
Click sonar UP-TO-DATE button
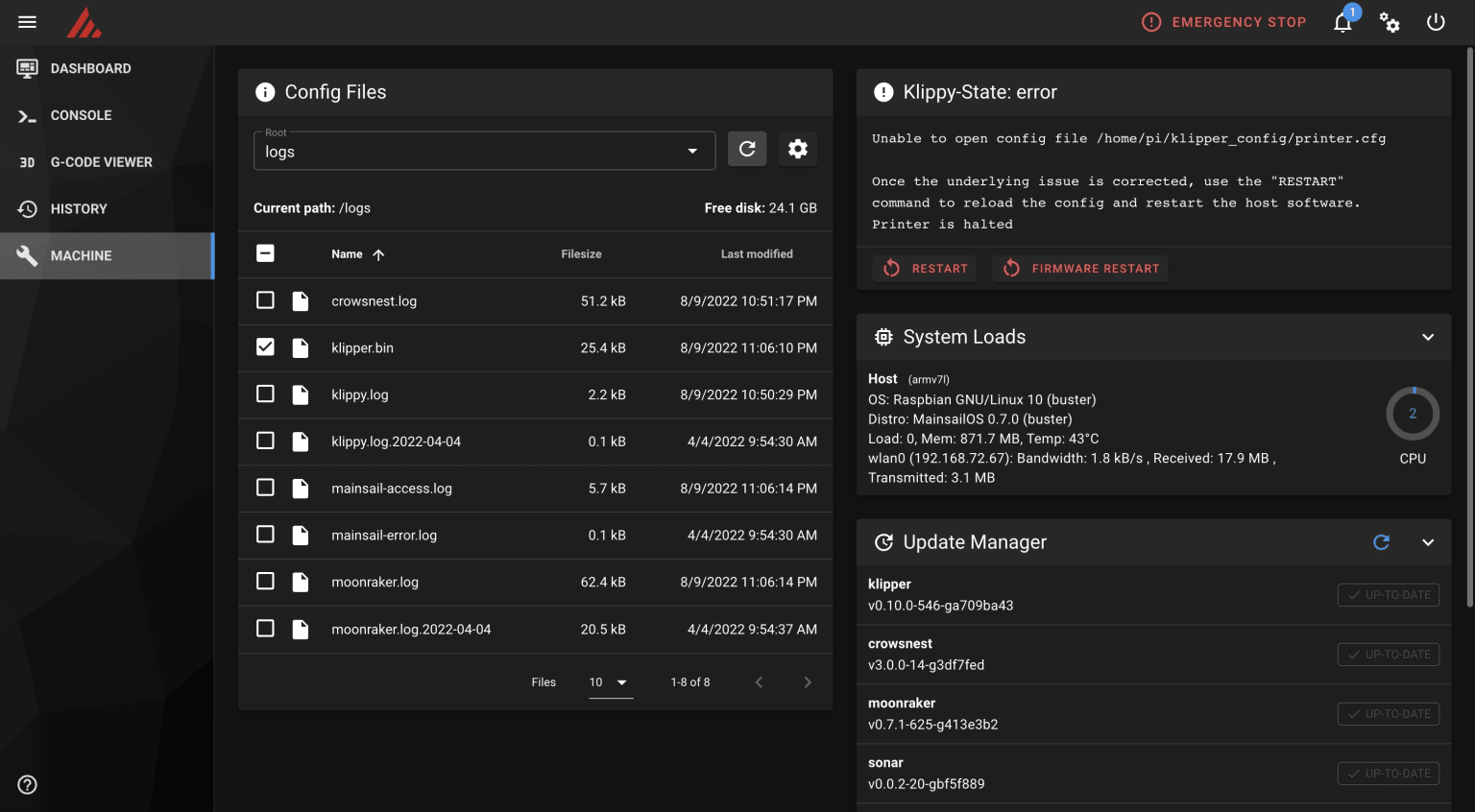click(1389, 774)
